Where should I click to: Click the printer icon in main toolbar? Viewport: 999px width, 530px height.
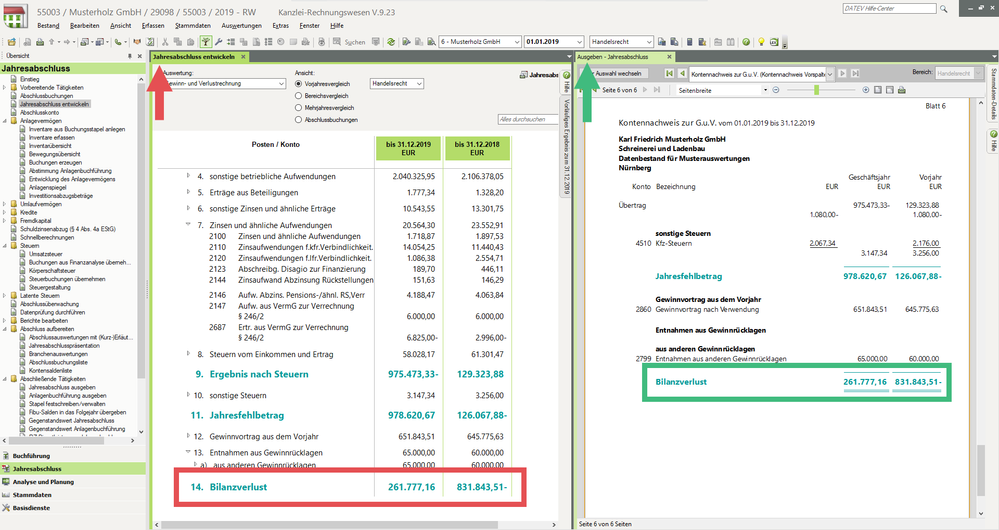coord(40,42)
